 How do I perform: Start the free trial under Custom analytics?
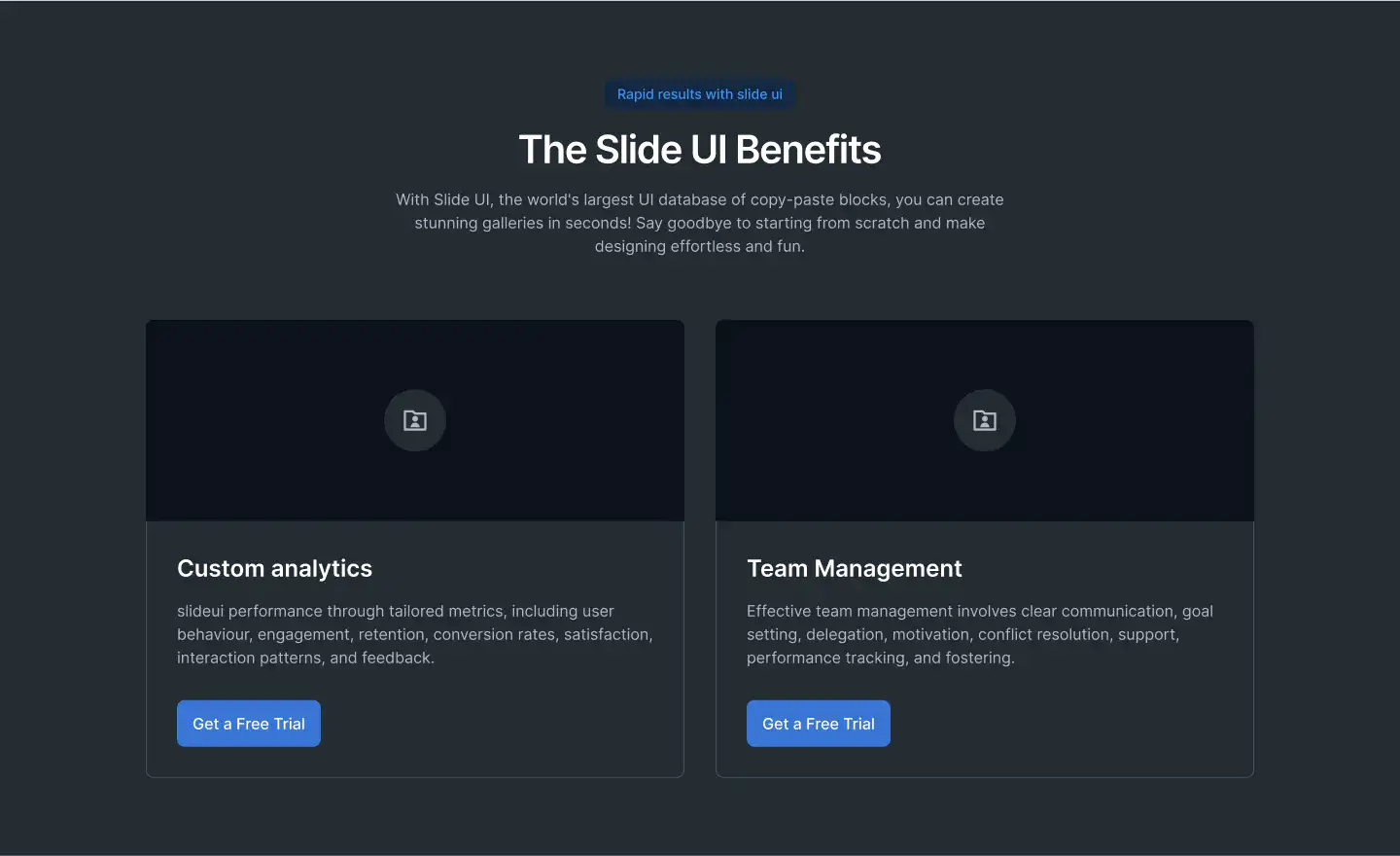click(249, 724)
